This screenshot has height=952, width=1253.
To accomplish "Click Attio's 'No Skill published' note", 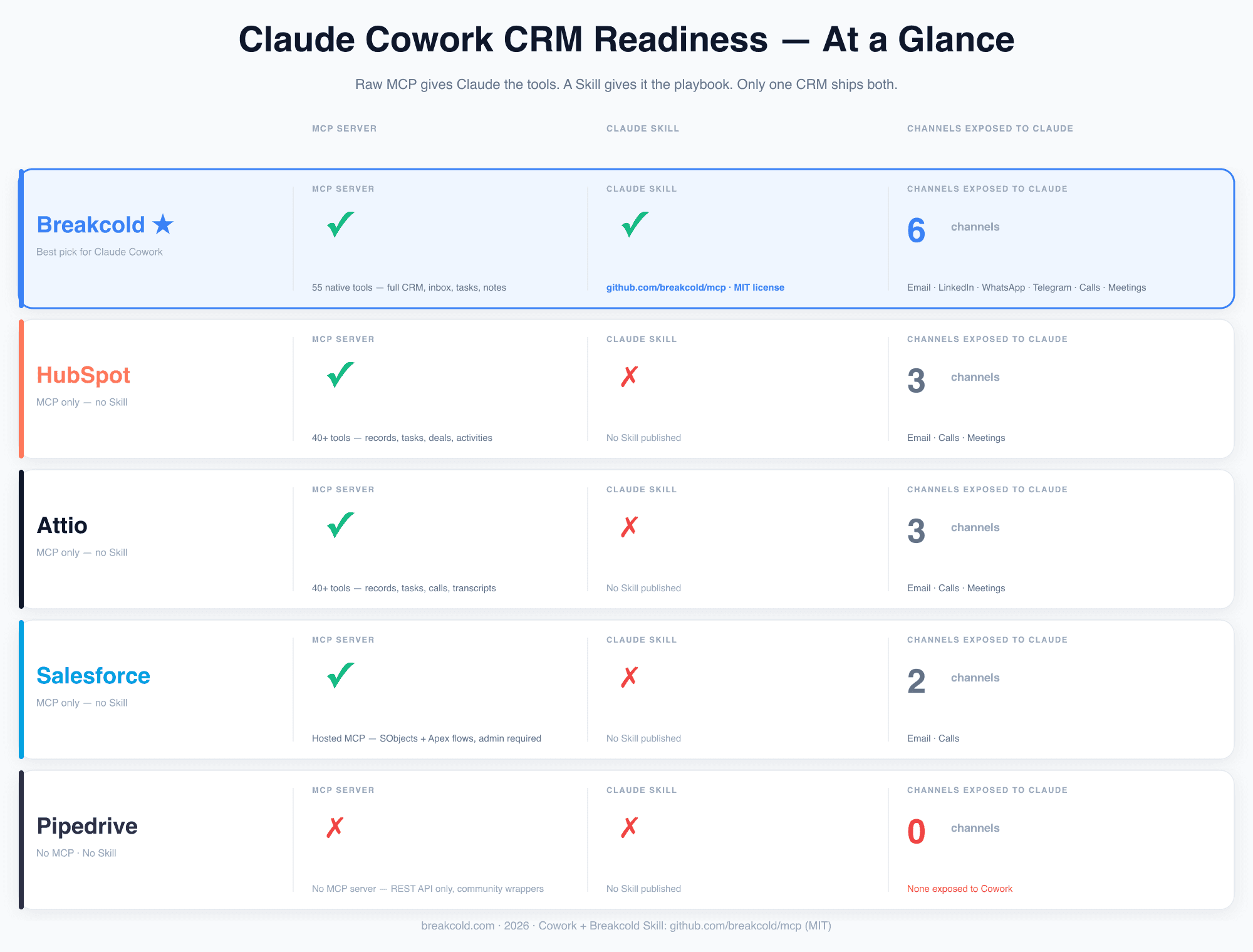I will point(643,588).
